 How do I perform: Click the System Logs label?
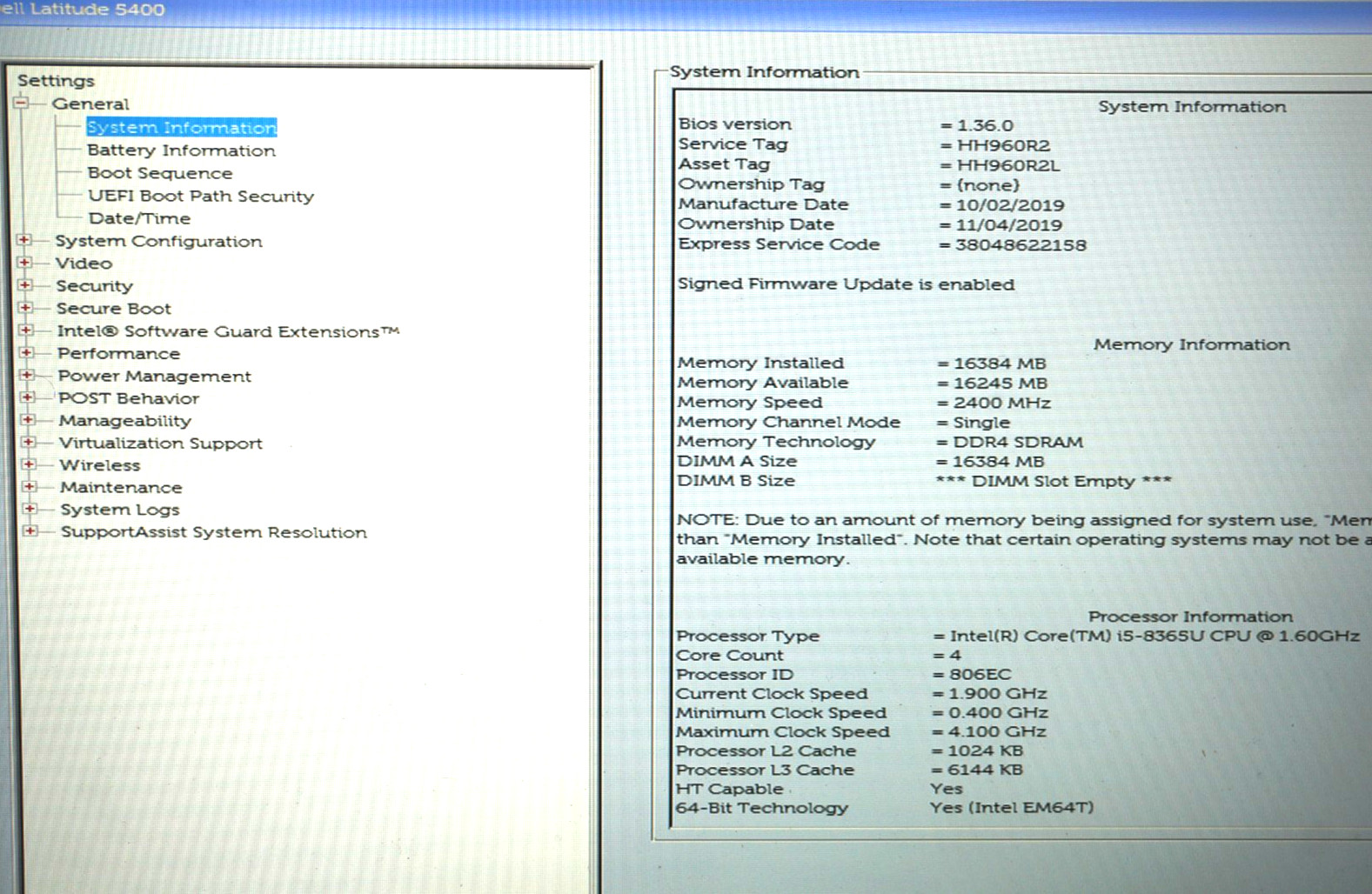tap(120, 510)
